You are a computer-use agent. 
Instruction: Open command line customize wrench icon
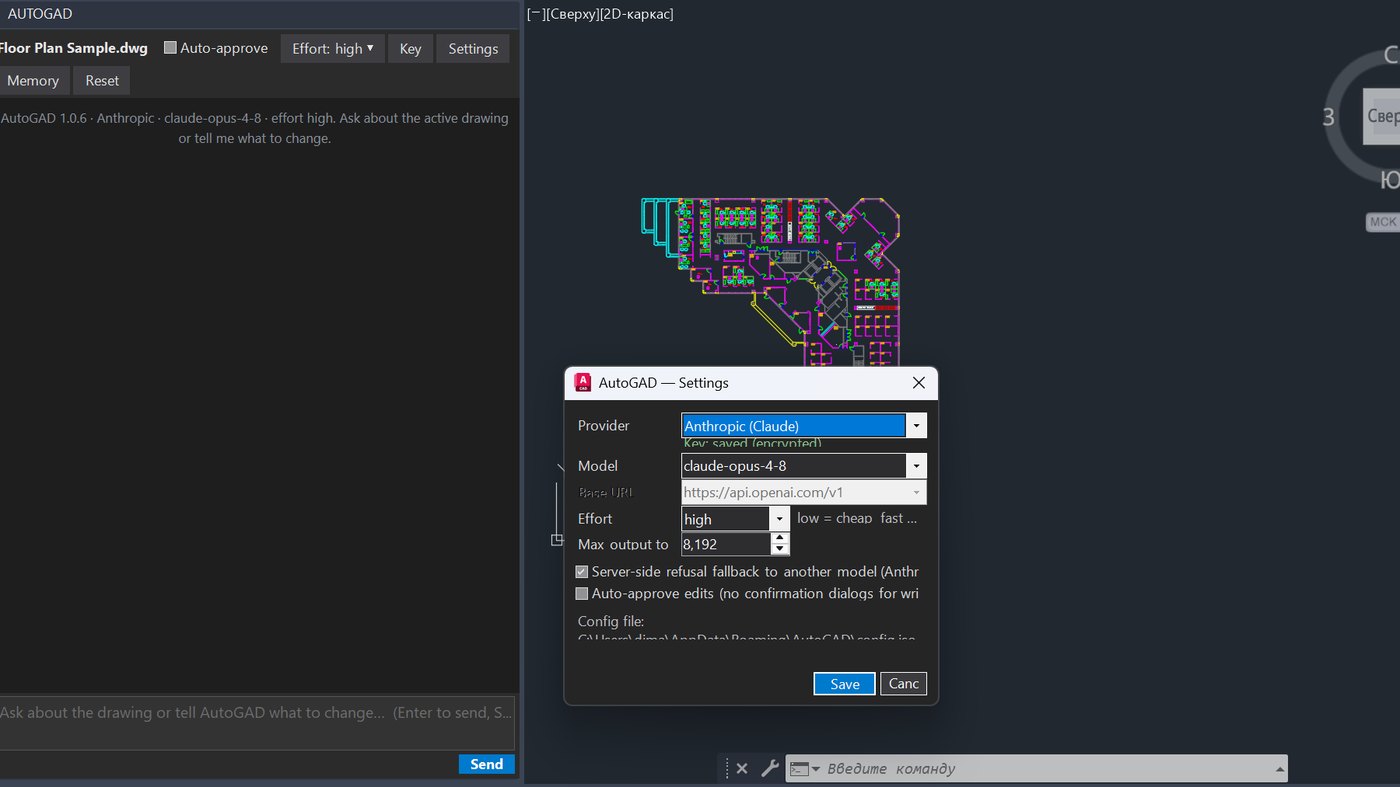click(769, 768)
